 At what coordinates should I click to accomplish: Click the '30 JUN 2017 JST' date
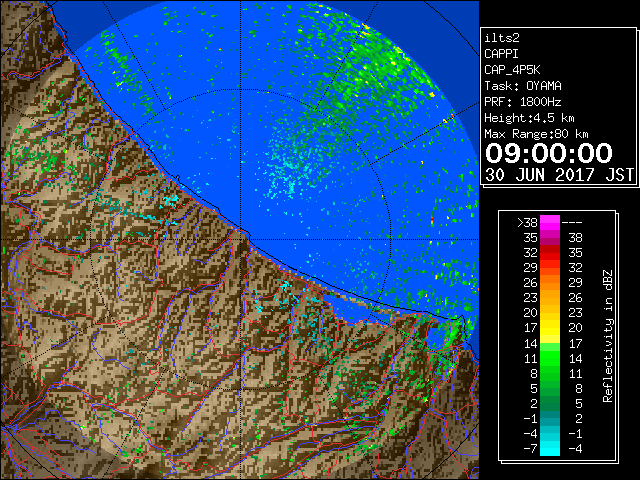pyautogui.click(x=559, y=175)
